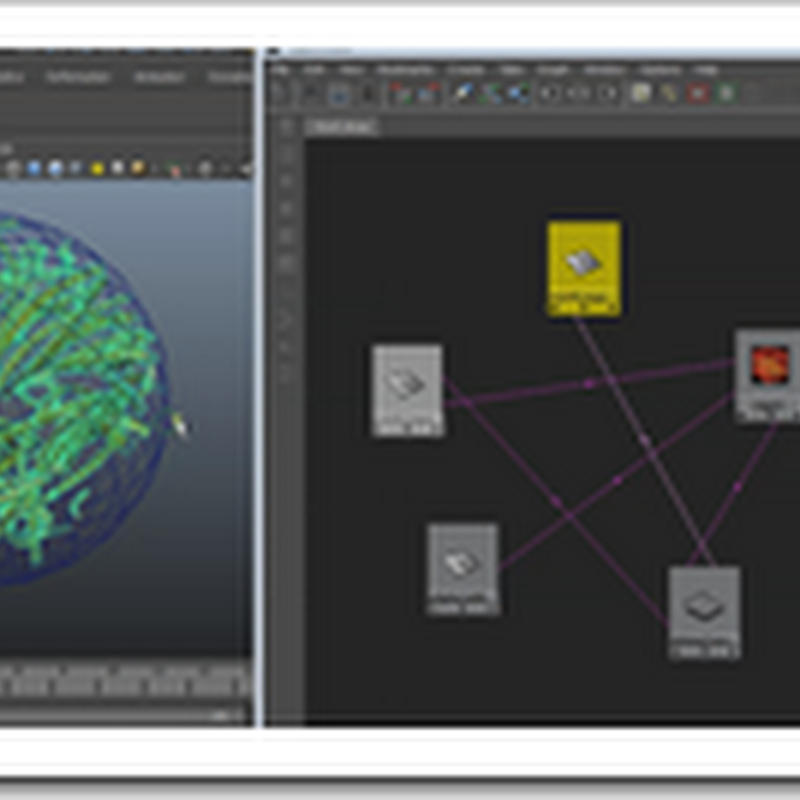Image resolution: width=800 pixels, height=800 pixels.
Task: Select the Work Area tab
Action: click(342, 127)
